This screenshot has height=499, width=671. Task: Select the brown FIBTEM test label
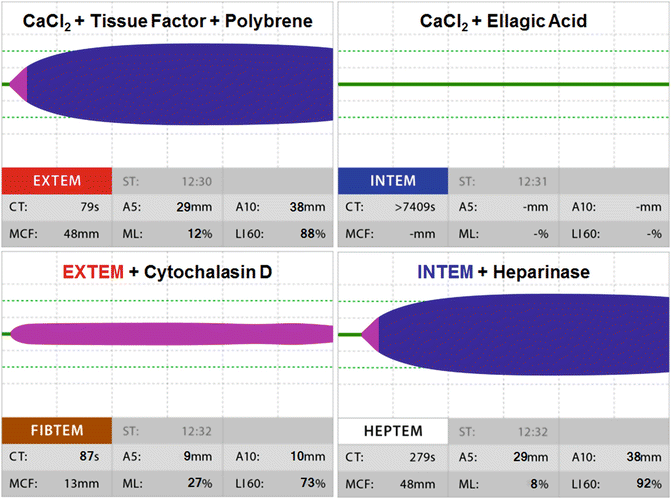tap(56, 431)
